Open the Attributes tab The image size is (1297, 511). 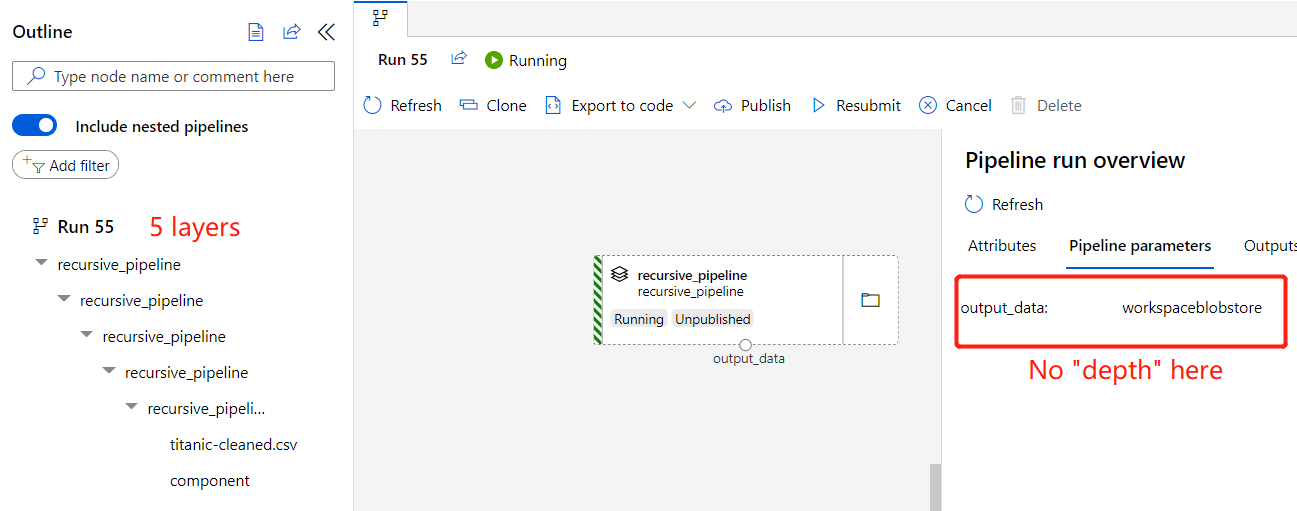pyautogui.click(x=1002, y=245)
